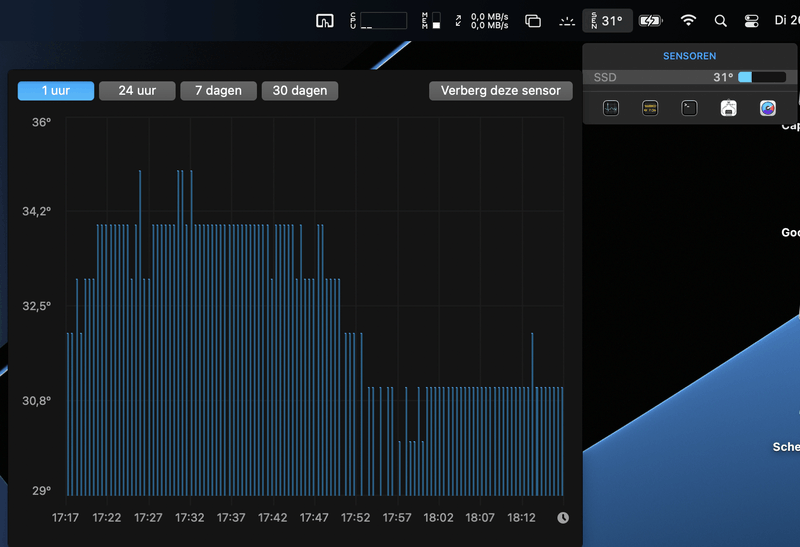800x547 pixels.
Task: Open the Wi-Fi menu
Action: click(688, 20)
